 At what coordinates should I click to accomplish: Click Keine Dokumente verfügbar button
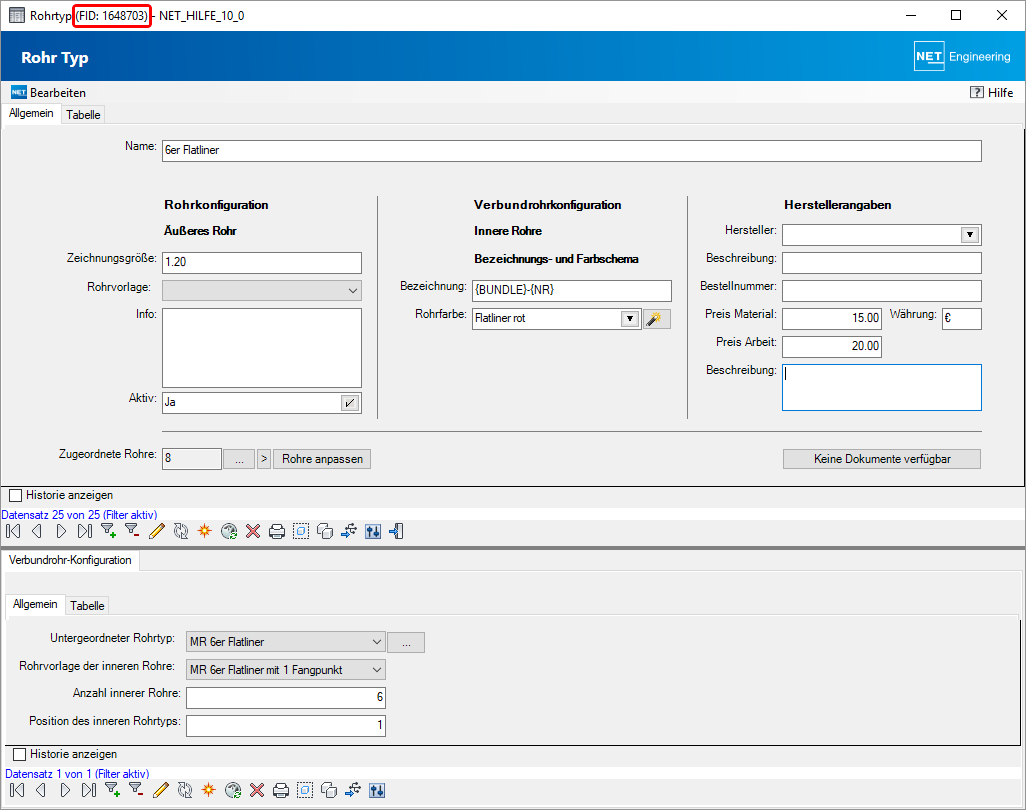click(x=882, y=459)
